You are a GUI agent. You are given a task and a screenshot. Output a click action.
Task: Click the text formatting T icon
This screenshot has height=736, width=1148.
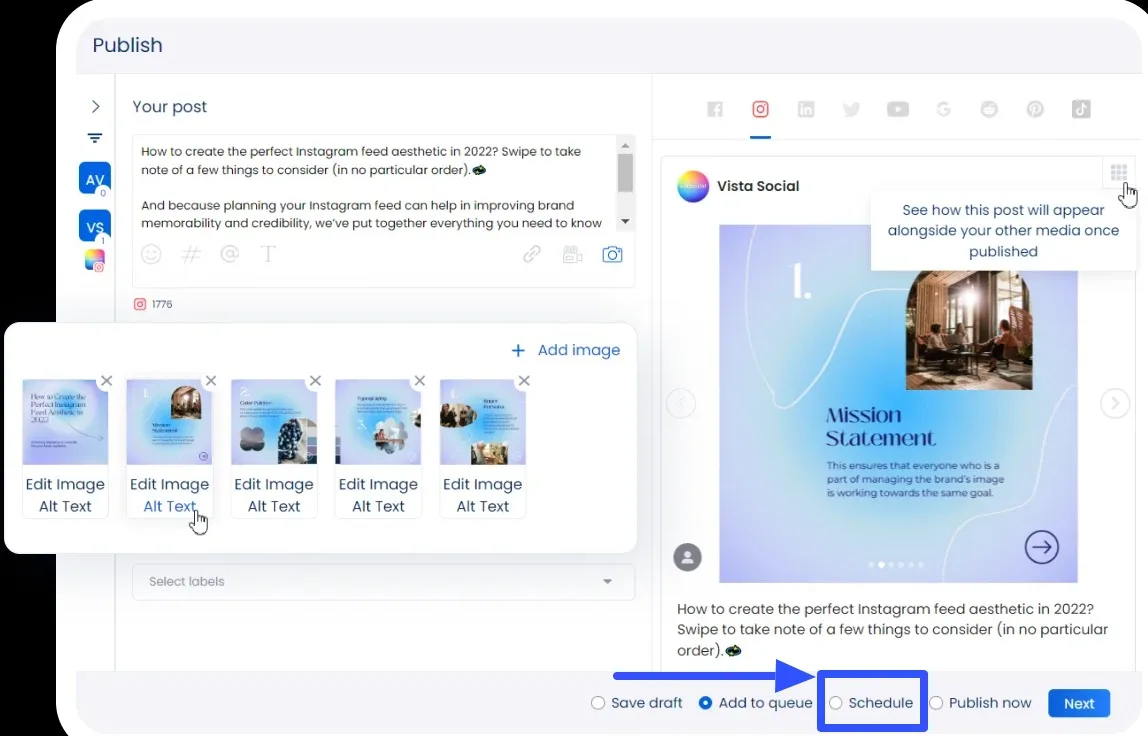coord(268,255)
